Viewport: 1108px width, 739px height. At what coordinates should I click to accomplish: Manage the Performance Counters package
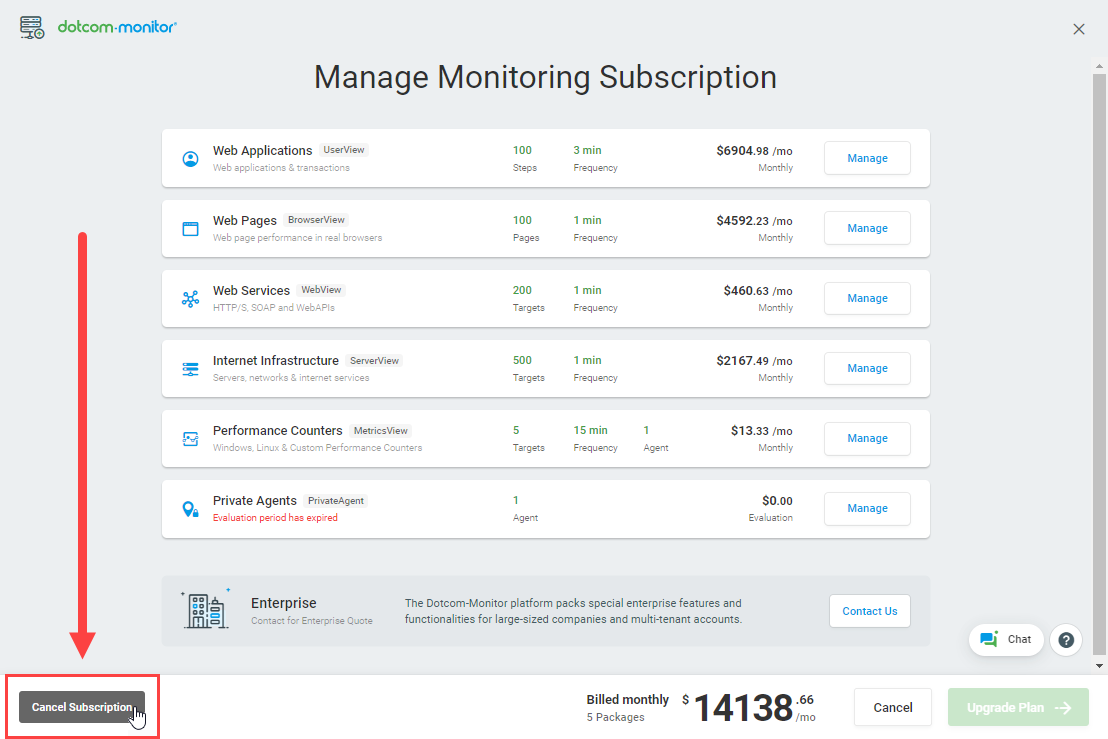[x=867, y=438]
